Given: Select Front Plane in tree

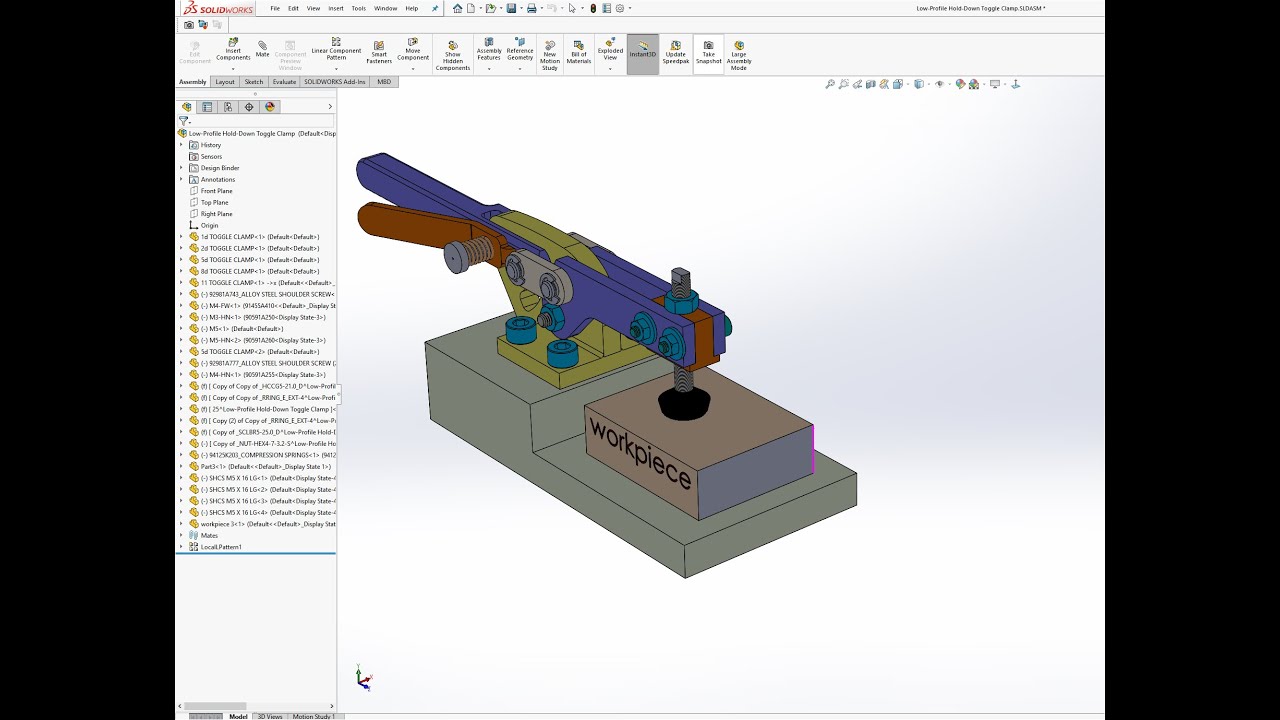Looking at the screenshot, I should [216, 191].
